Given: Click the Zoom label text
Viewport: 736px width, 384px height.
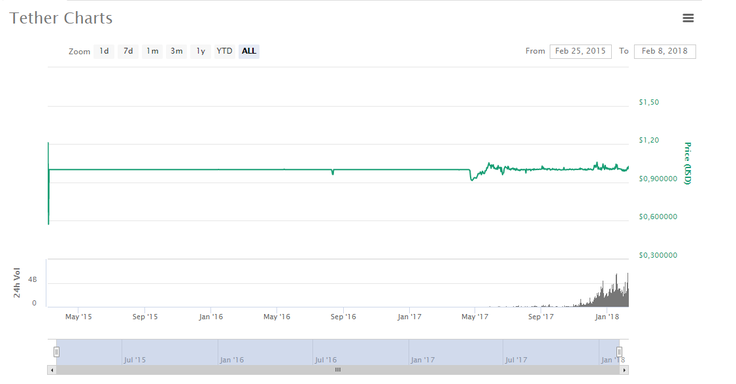Looking at the screenshot, I should (79, 52).
